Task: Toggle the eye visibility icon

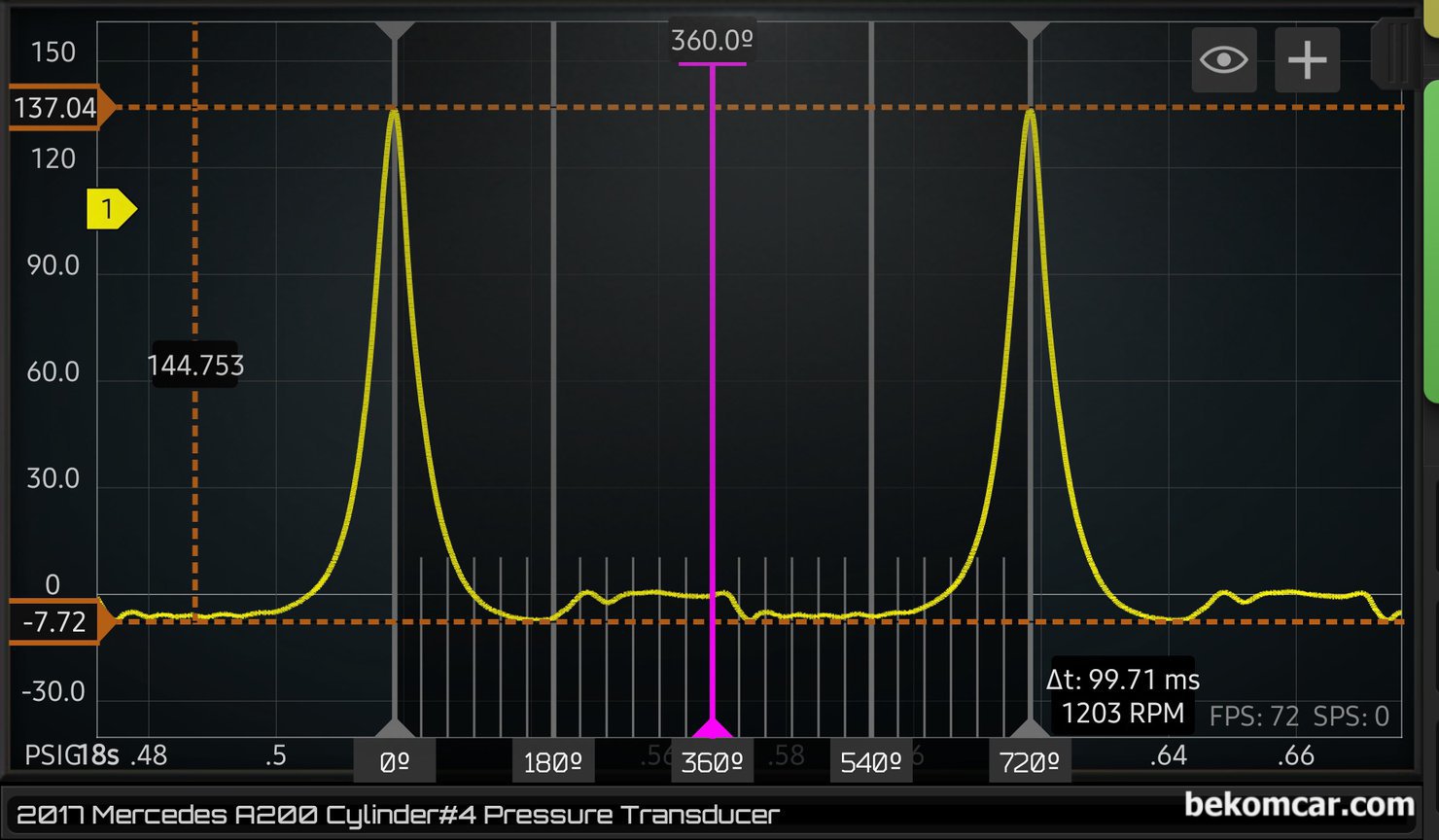Action: [1223, 60]
